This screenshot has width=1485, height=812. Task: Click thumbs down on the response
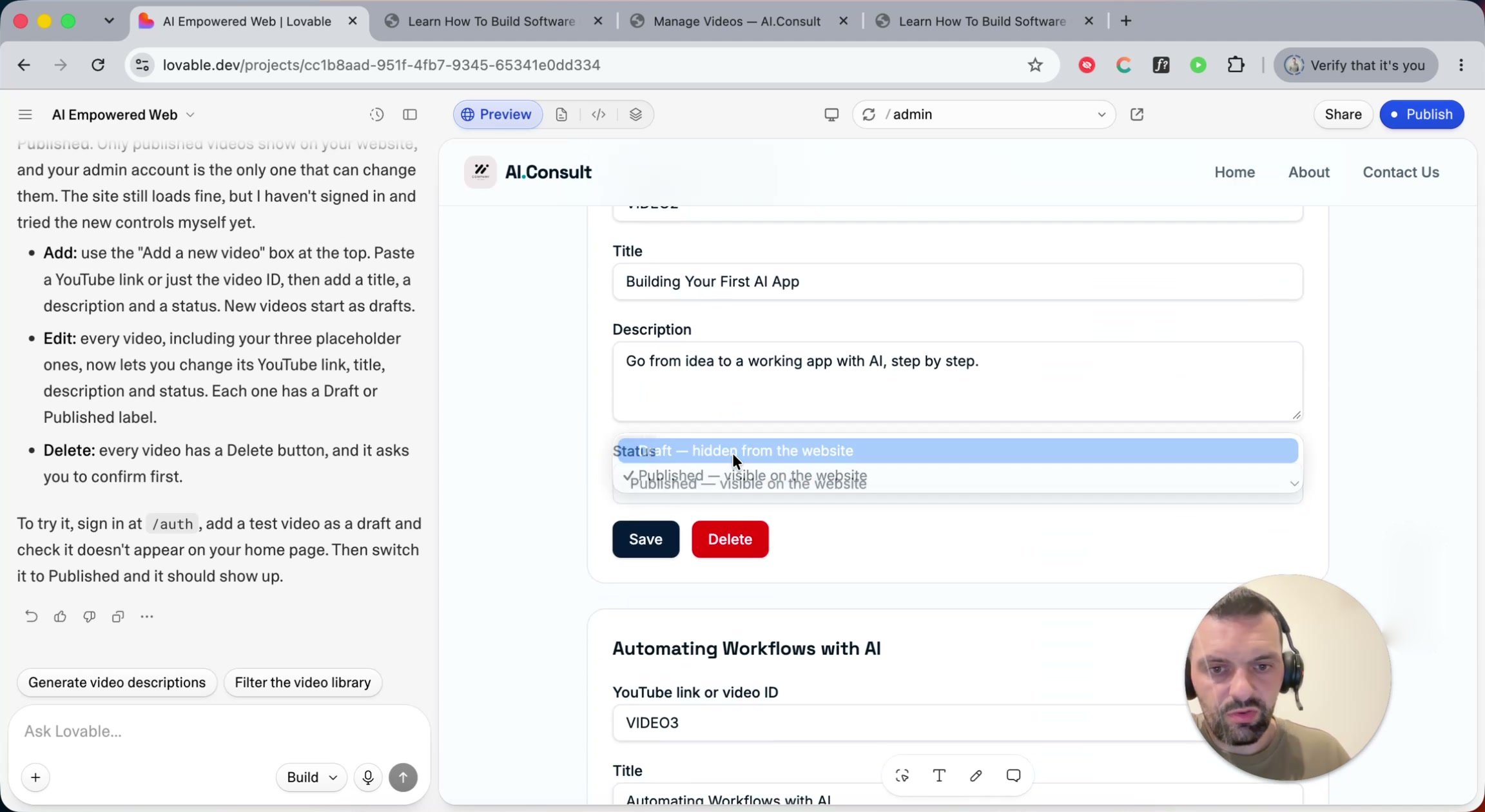(x=89, y=617)
